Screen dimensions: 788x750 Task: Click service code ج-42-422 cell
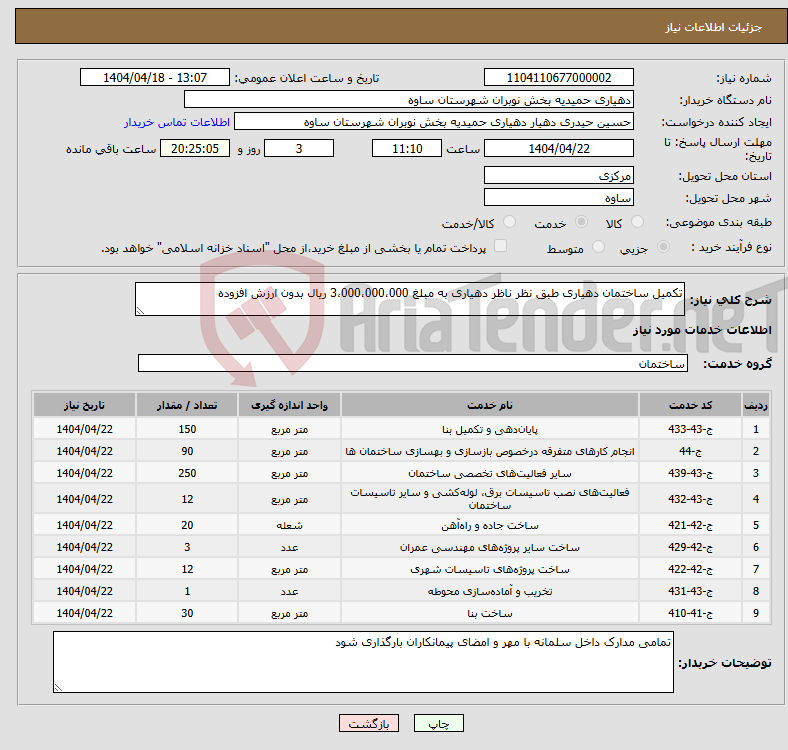tap(691, 570)
